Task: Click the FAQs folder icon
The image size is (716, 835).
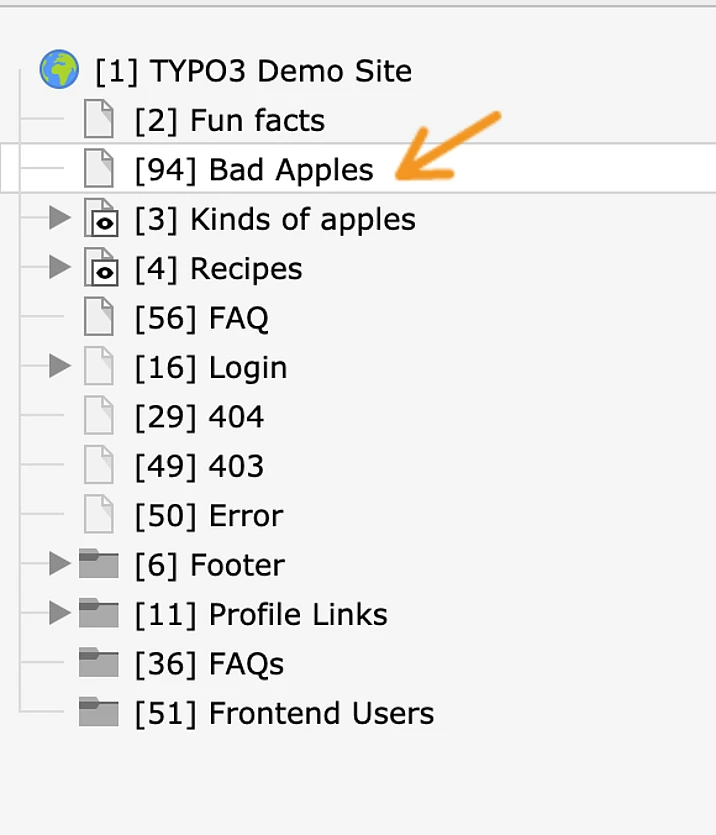Action: (x=99, y=663)
